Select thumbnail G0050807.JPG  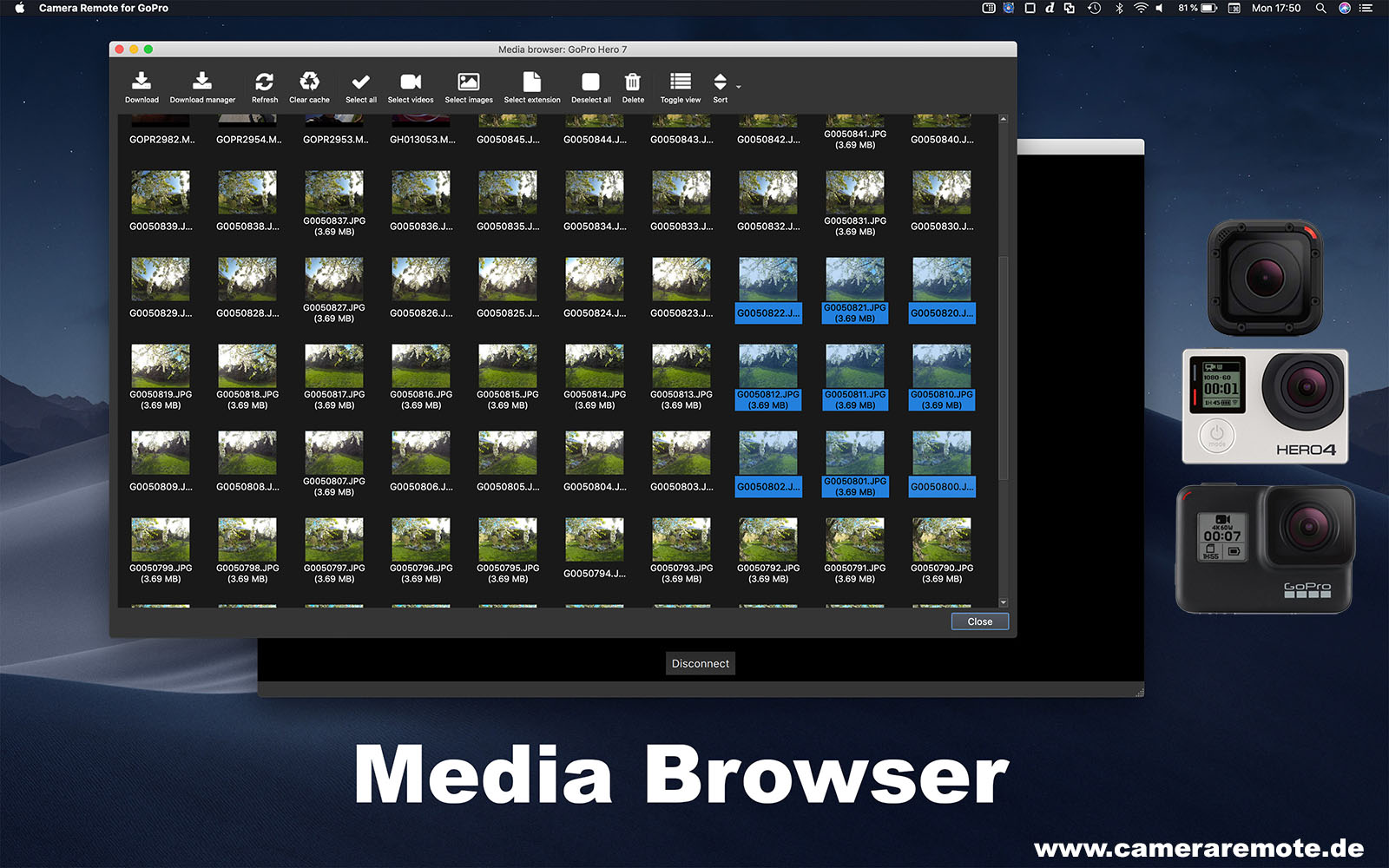tap(334, 453)
